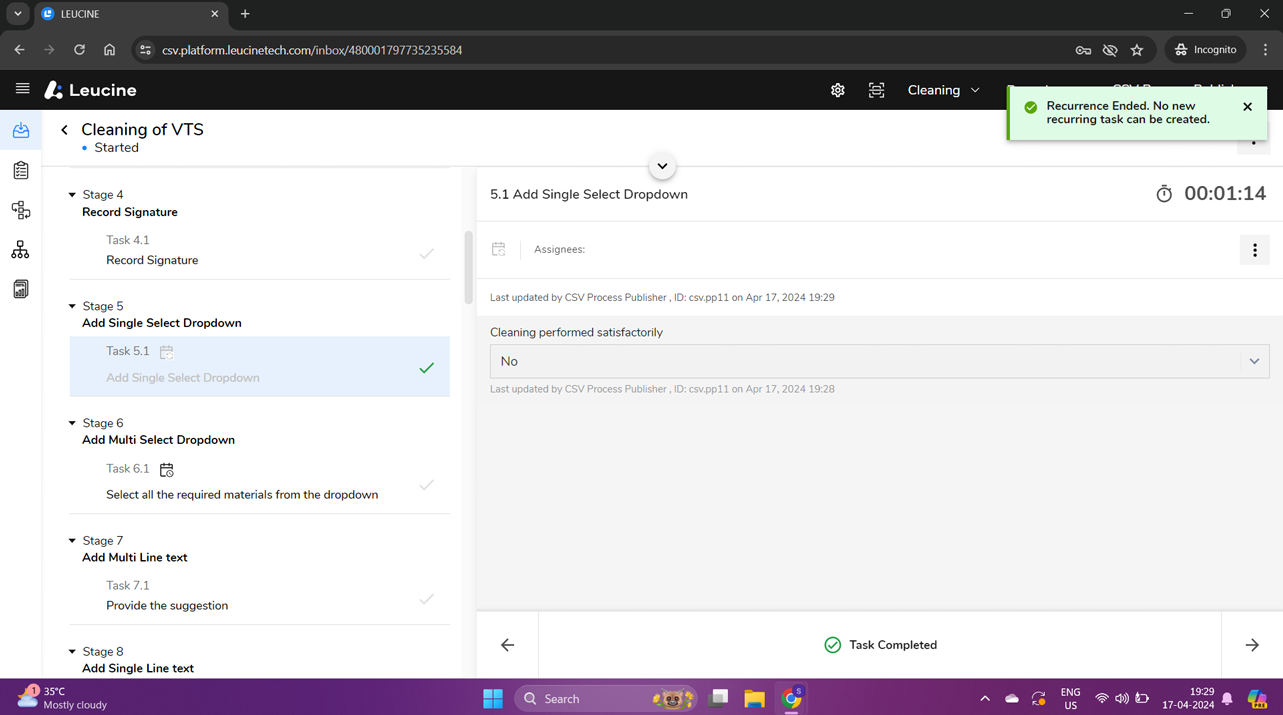Open the Inbox icon in sidebar

[21, 131]
